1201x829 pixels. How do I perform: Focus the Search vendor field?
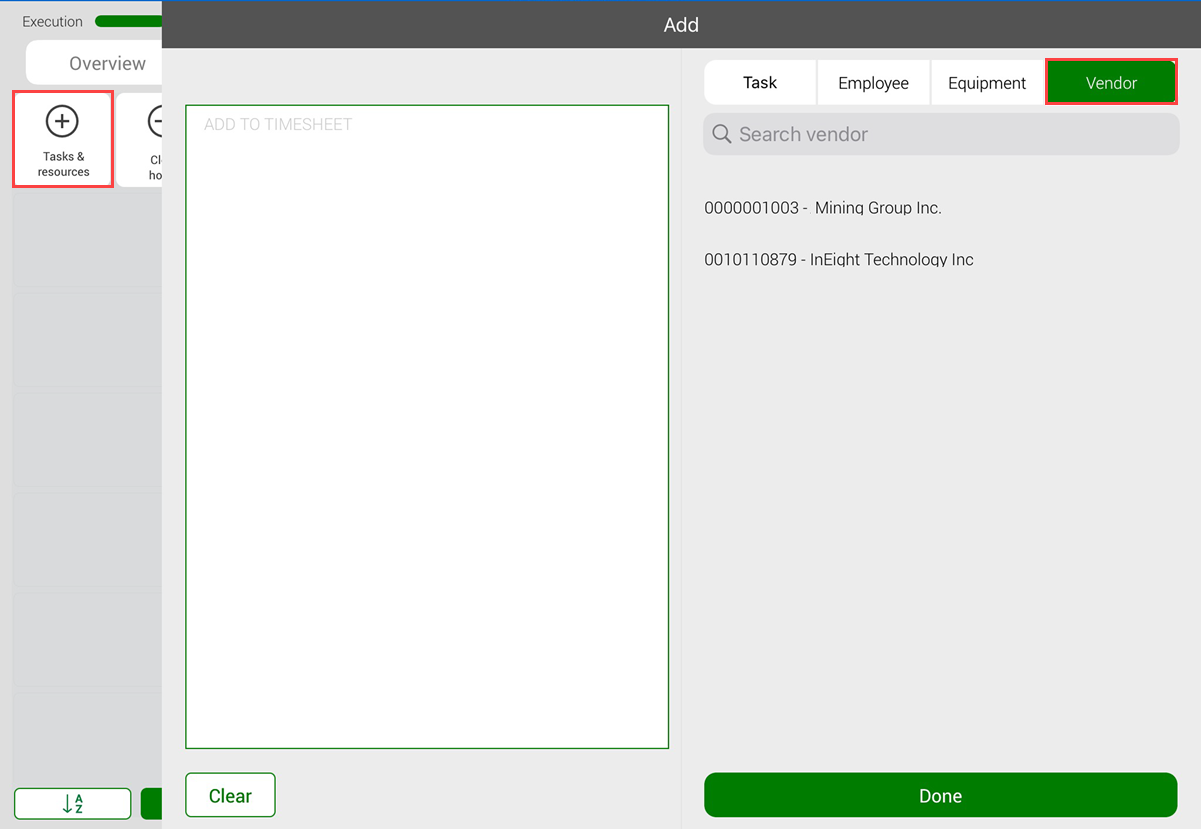[x=941, y=134]
